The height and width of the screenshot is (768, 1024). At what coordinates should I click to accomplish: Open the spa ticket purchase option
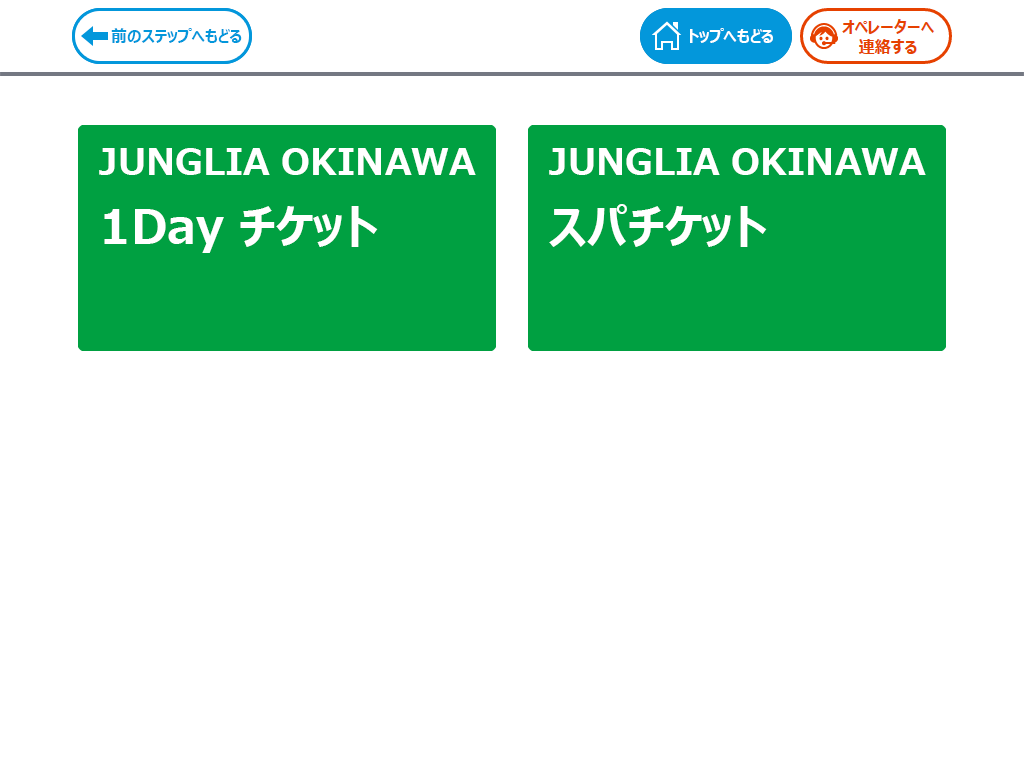[737, 238]
